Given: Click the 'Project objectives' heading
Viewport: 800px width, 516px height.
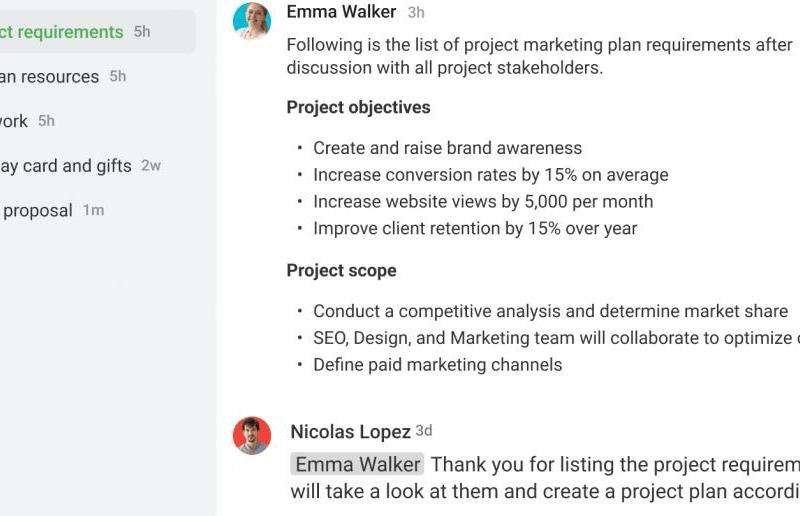Looking at the screenshot, I should point(359,107).
